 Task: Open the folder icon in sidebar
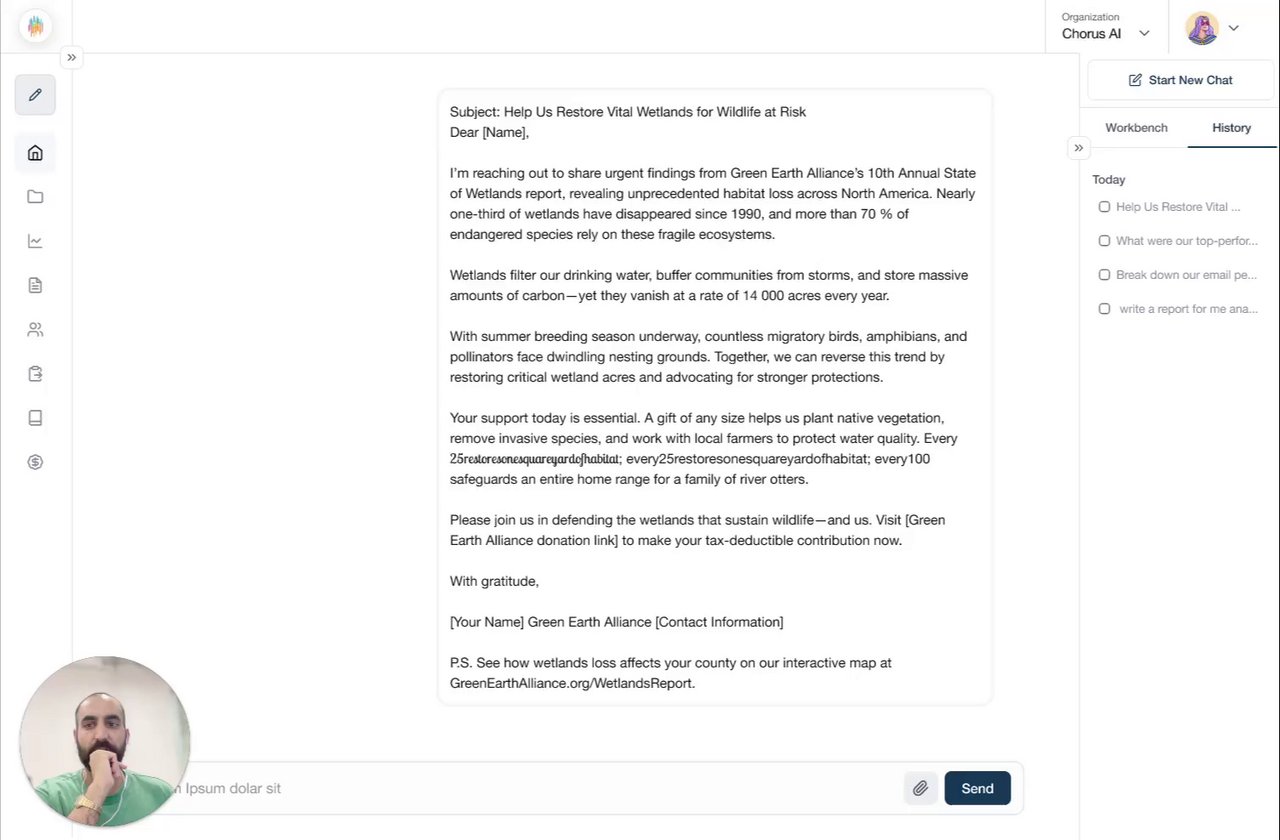[35, 197]
